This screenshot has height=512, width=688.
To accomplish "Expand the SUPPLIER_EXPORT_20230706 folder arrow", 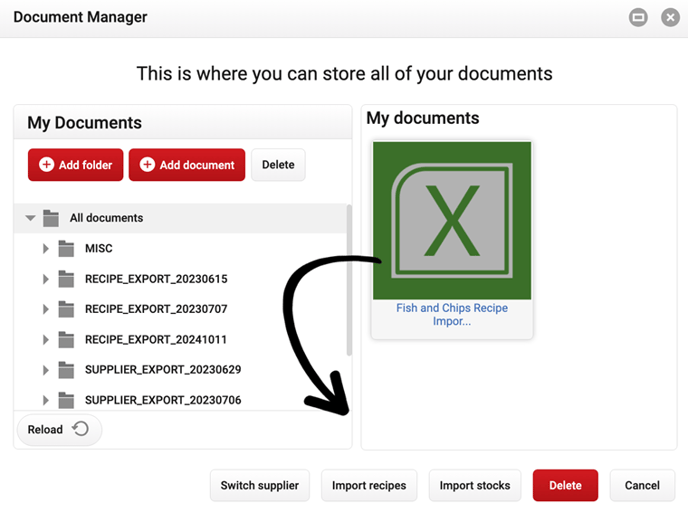I will [46, 400].
